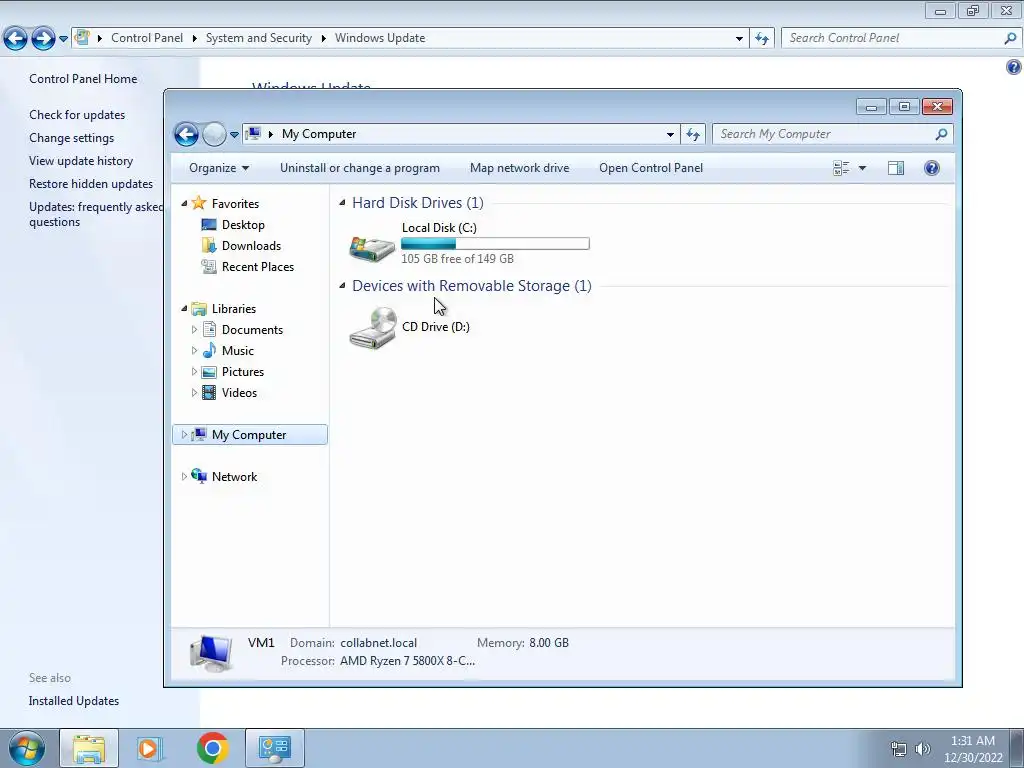Collapse the Hard Disk Drives group

pos(342,203)
